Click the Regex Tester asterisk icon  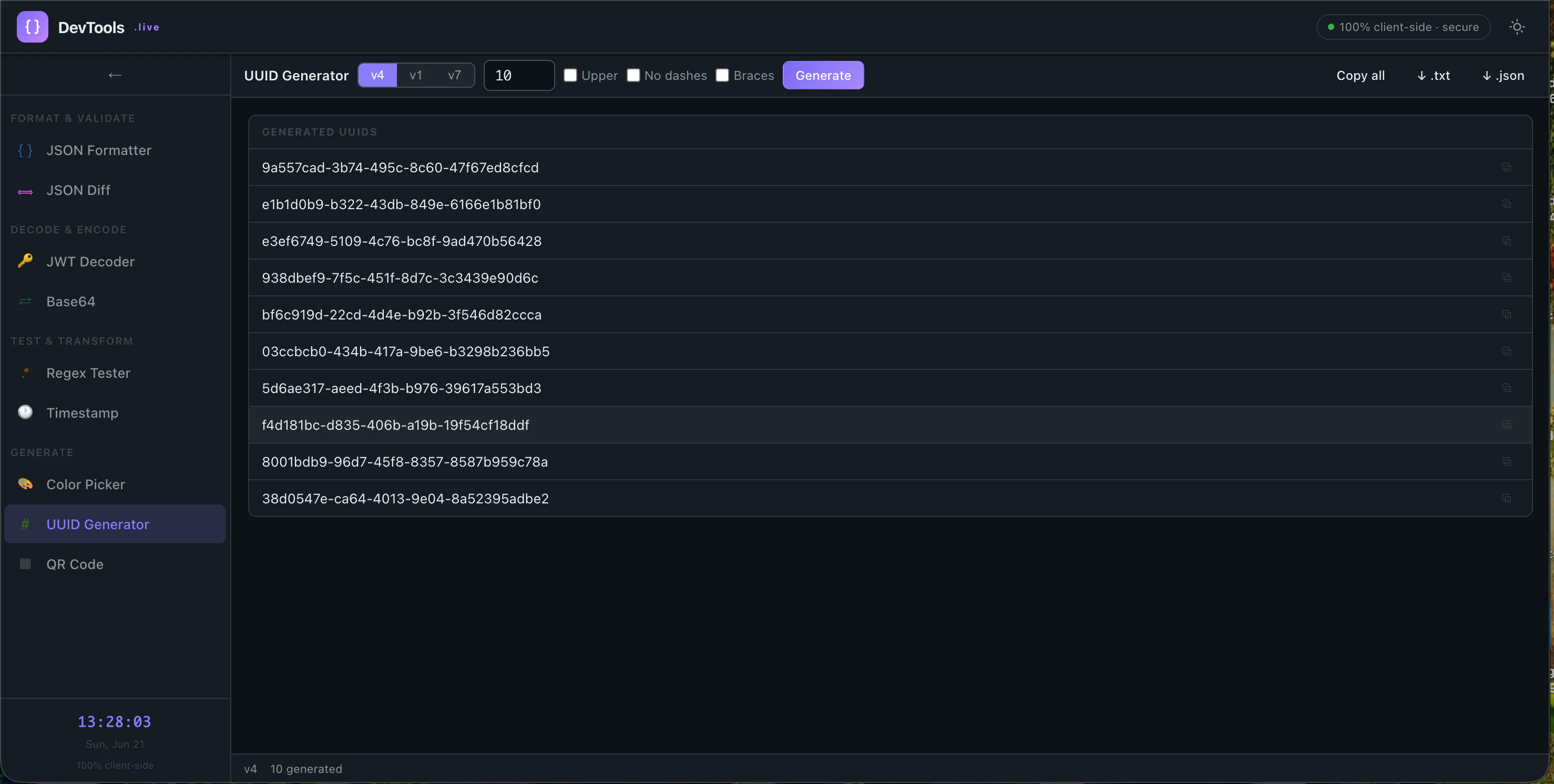pyautogui.click(x=25, y=373)
